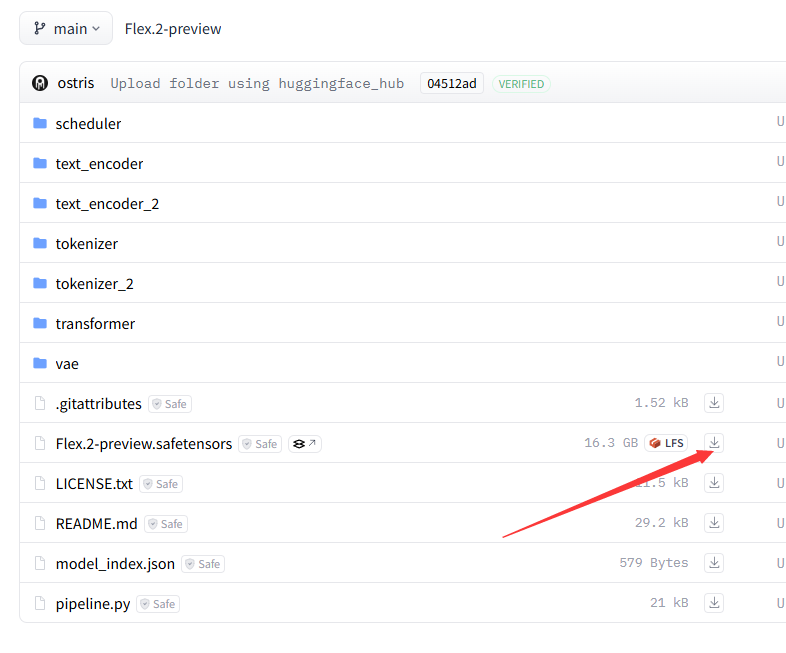
Task: Open the .gitattributes file
Action: click(x=99, y=403)
